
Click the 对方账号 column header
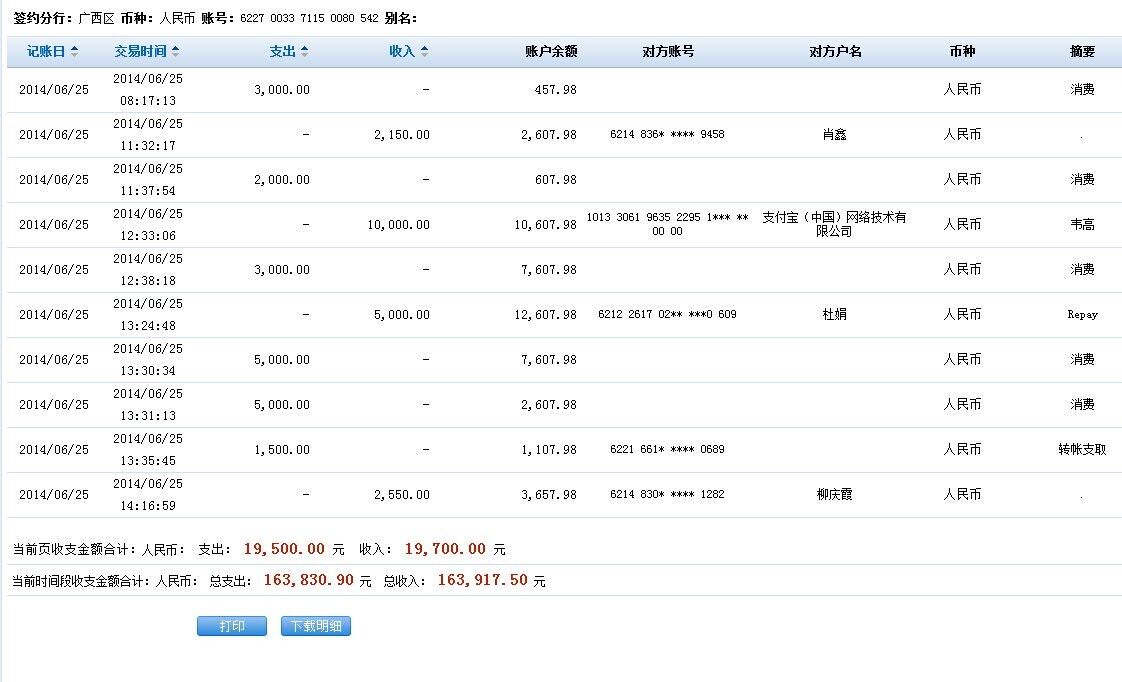click(x=668, y=51)
